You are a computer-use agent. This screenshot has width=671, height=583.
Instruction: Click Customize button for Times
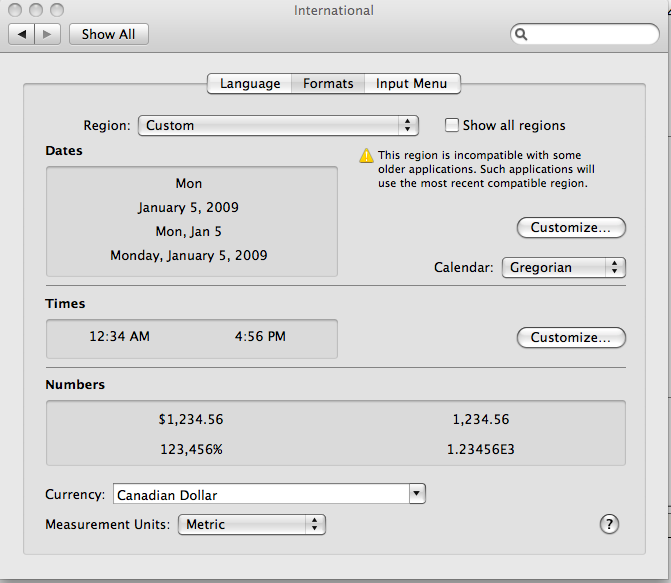pyautogui.click(x=571, y=337)
